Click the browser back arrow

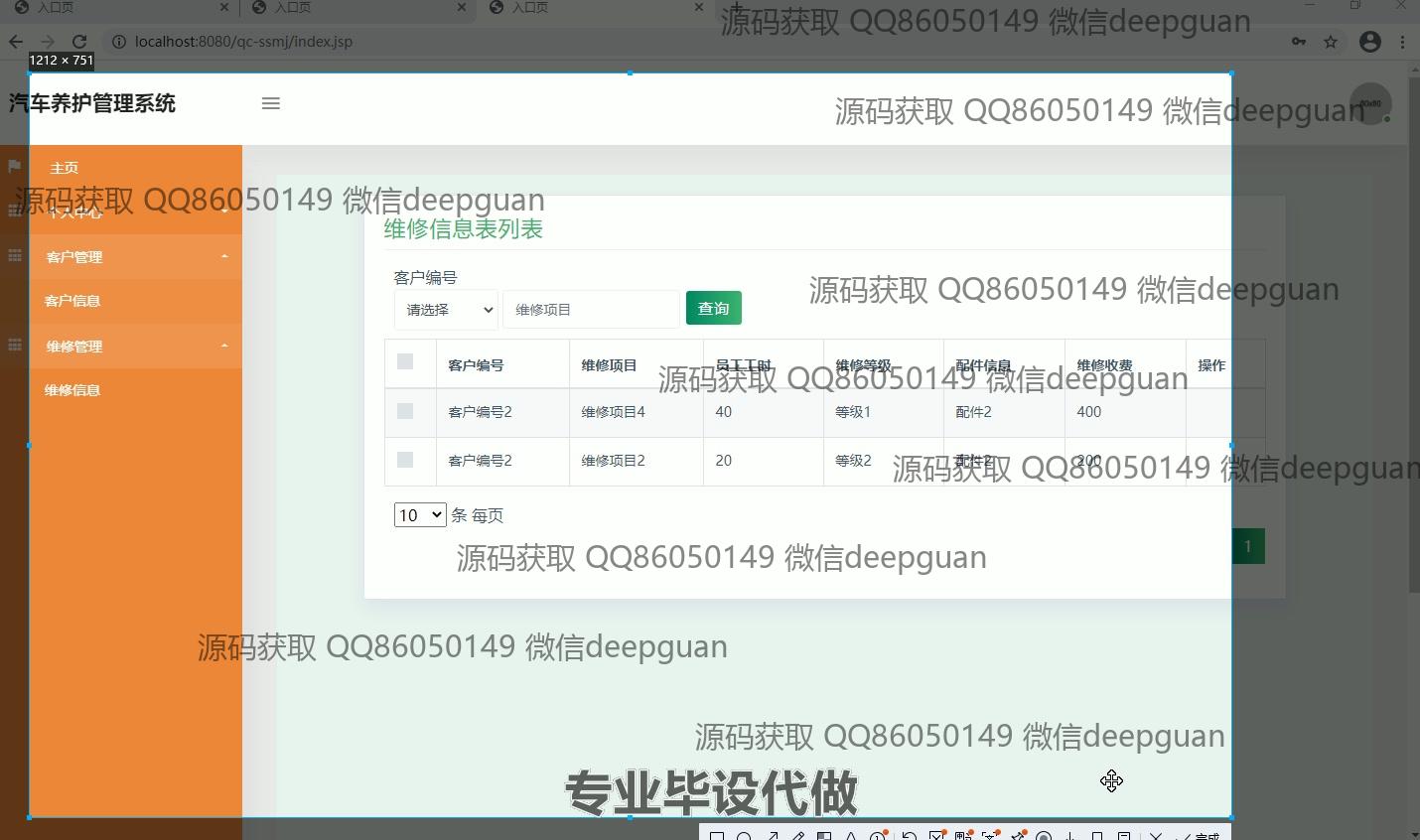pyautogui.click(x=16, y=42)
